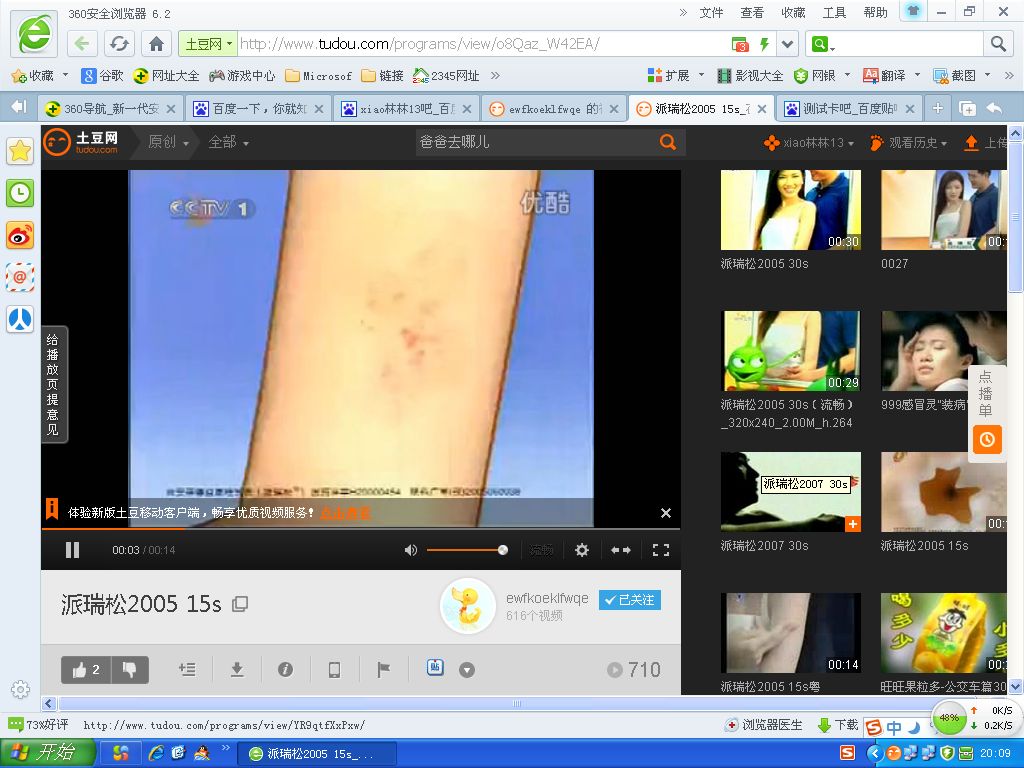Open the orange watch-later clock button
This screenshot has height=768, width=1024.
coord(987,439)
